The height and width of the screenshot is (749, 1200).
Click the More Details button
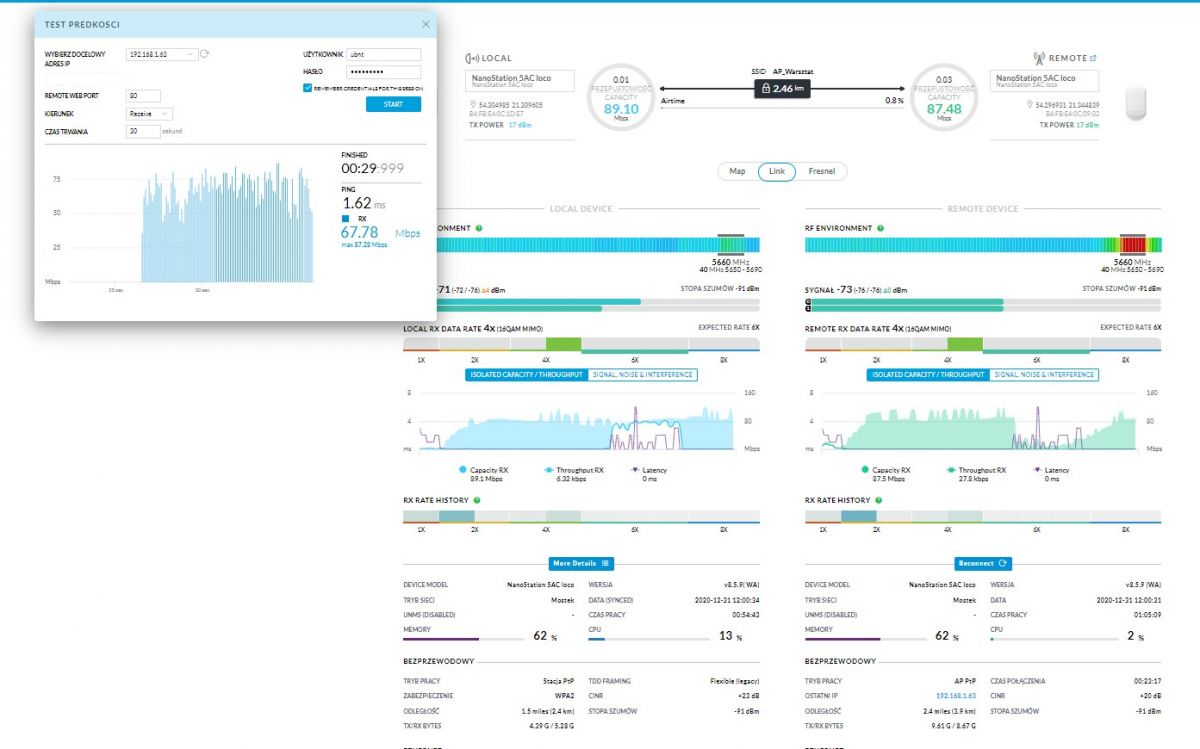[581, 563]
